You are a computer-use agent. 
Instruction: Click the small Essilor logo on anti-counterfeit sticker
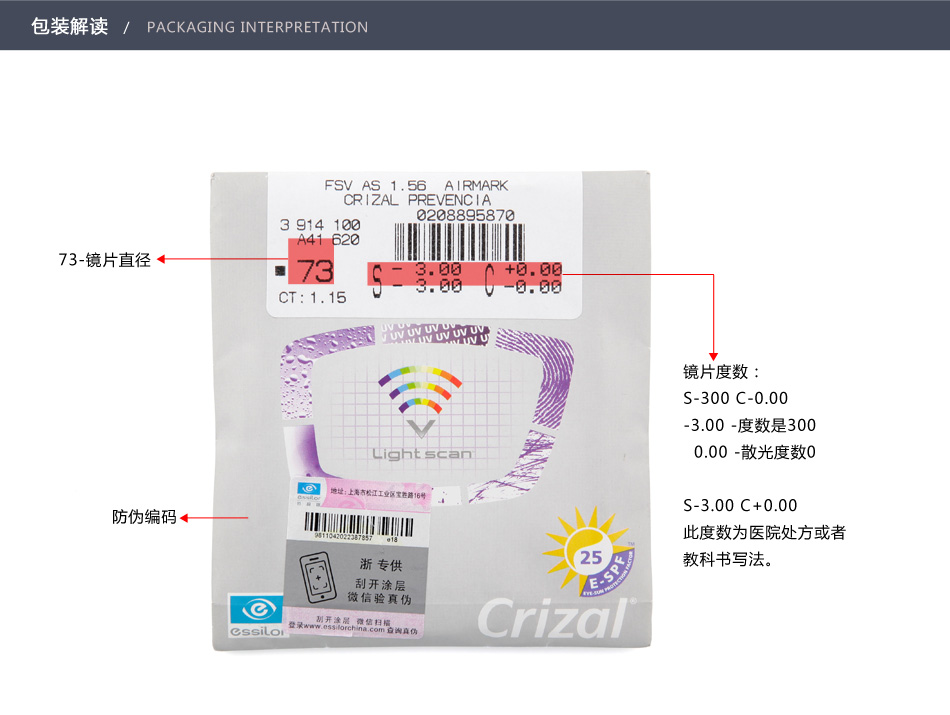click(x=308, y=491)
